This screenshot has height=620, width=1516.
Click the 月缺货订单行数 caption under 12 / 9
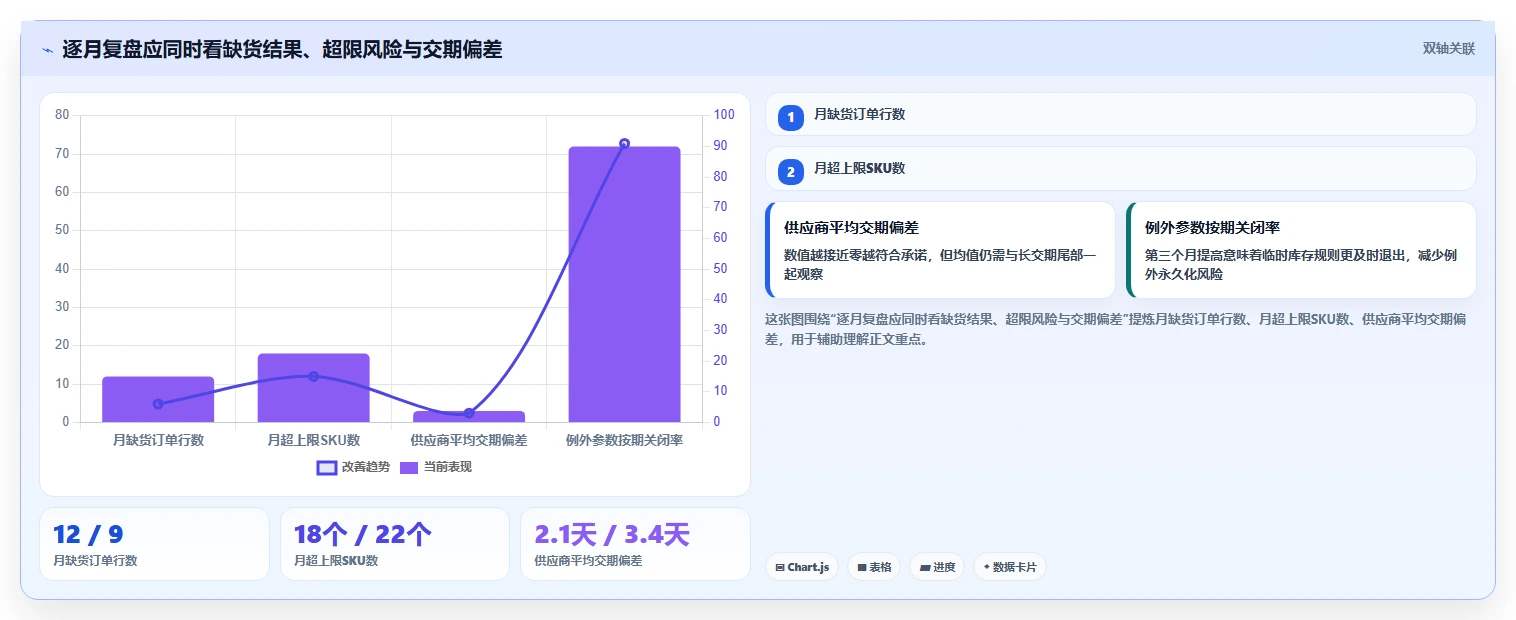[x=95, y=561]
